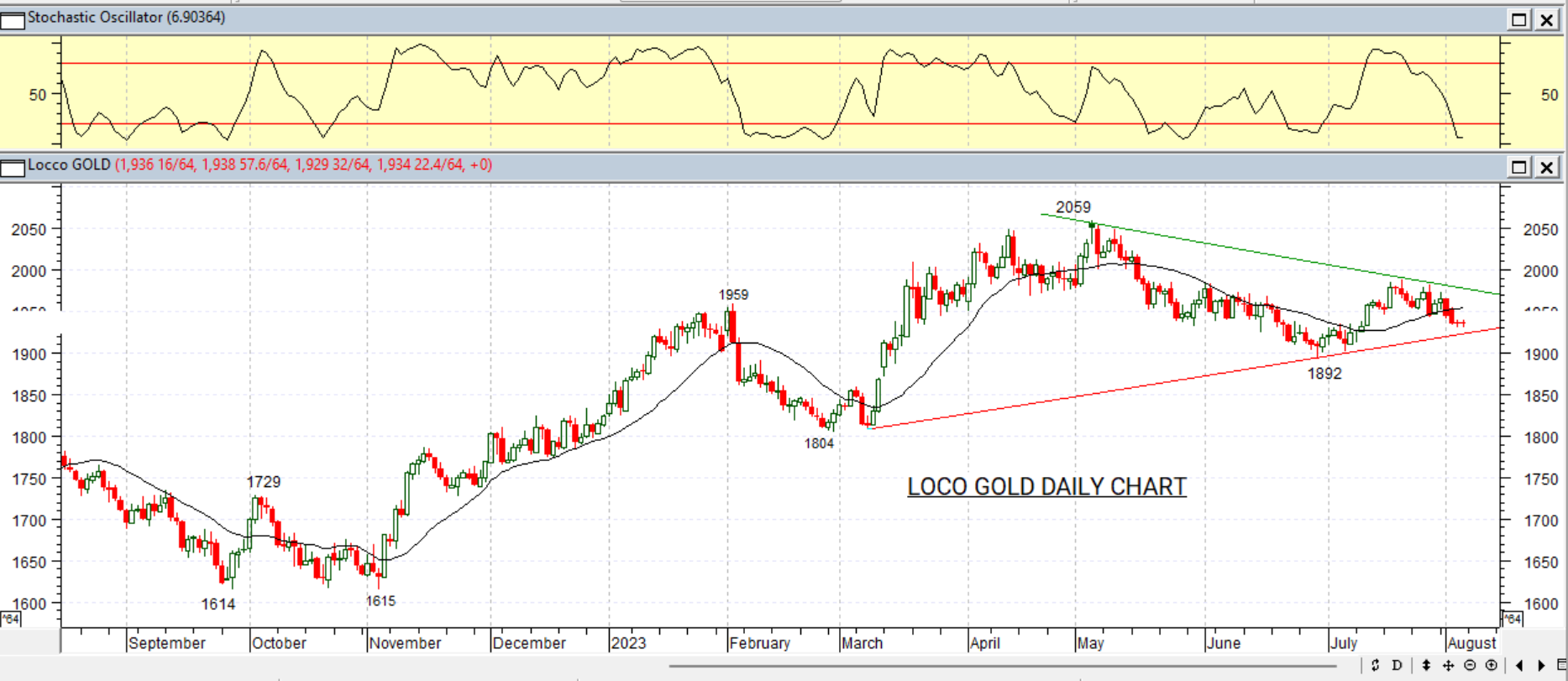Click the red OHLC values in Locco GOLD title
Image resolution: width=1568 pixels, height=681 pixels.
click(303, 165)
